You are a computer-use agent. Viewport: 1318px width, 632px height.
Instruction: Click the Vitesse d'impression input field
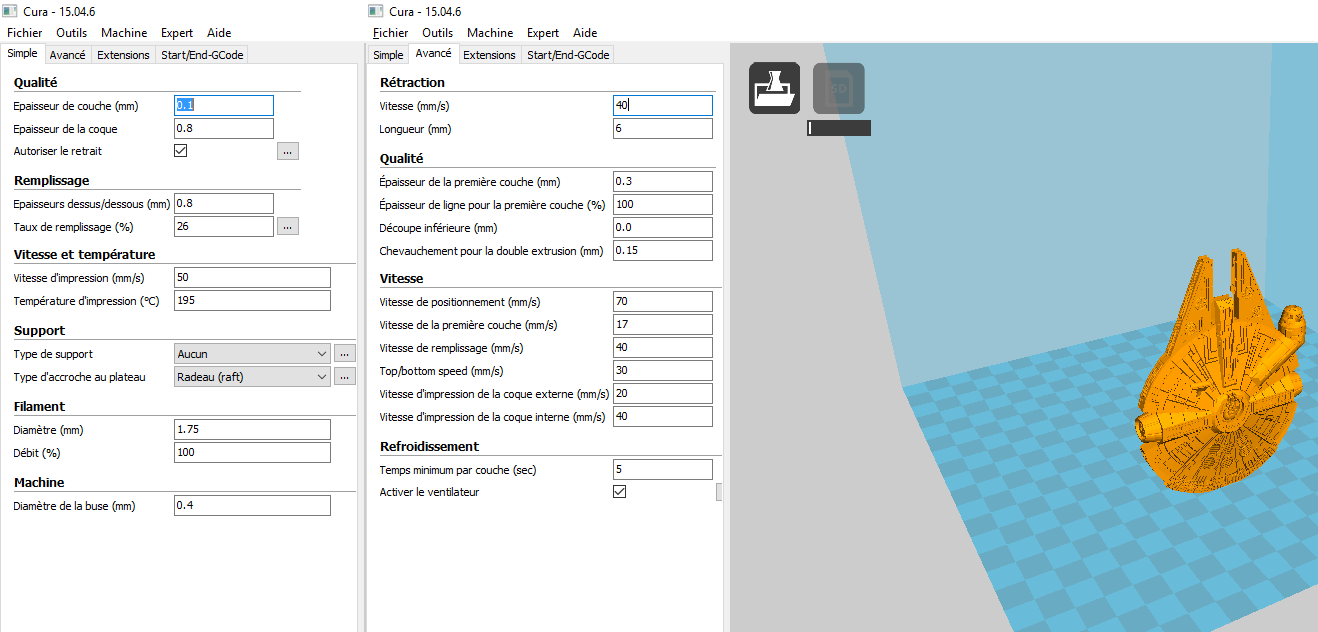tap(252, 277)
